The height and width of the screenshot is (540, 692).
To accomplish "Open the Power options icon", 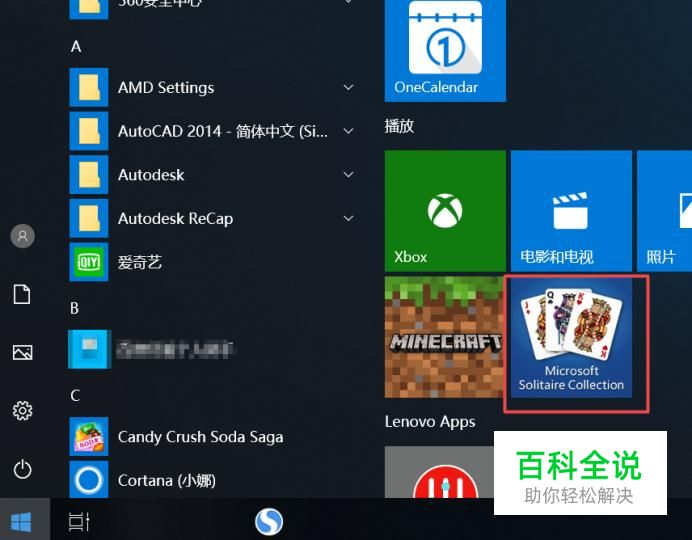I will tap(22, 469).
